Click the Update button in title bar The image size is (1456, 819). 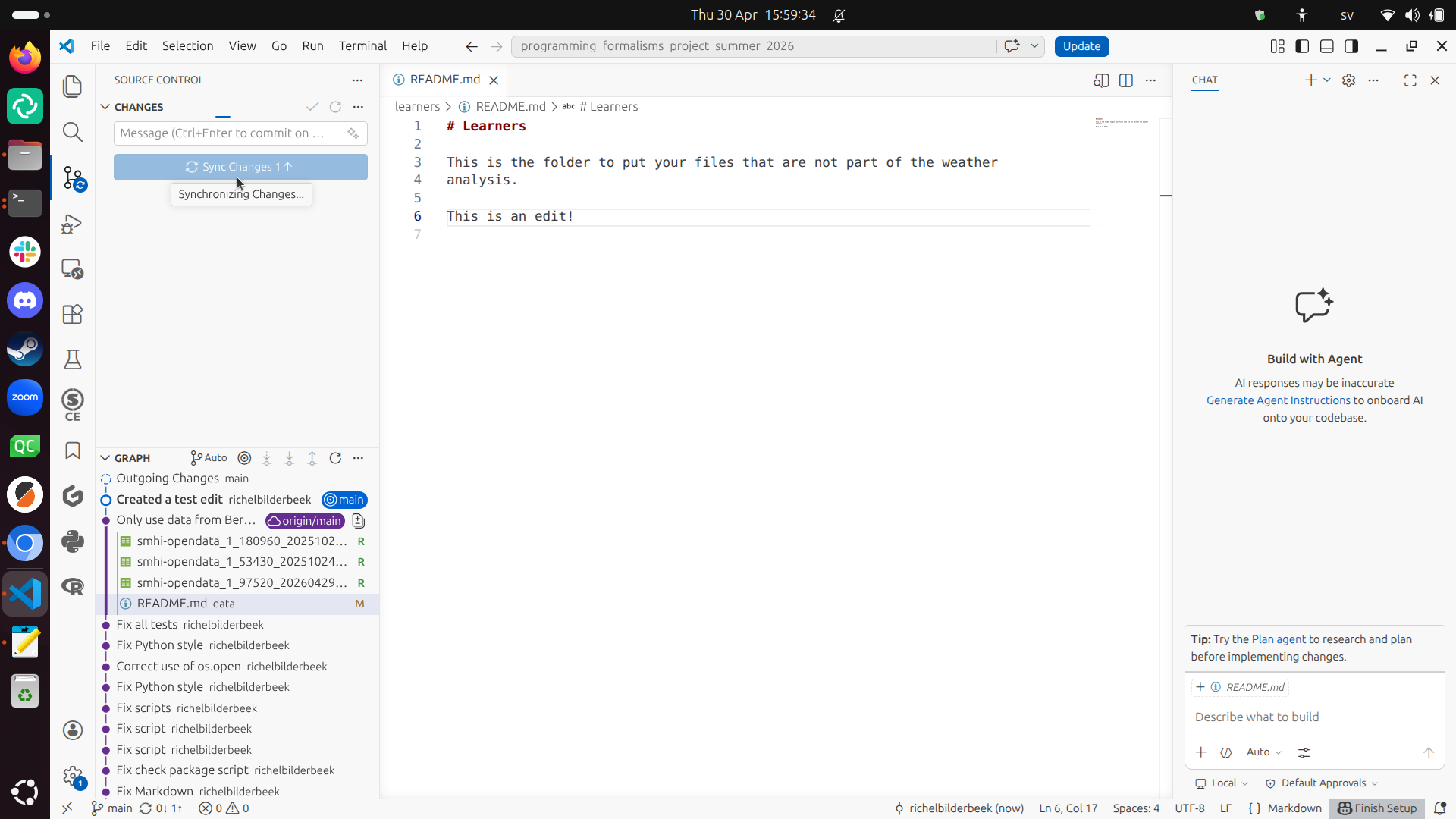click(1081, 46)
